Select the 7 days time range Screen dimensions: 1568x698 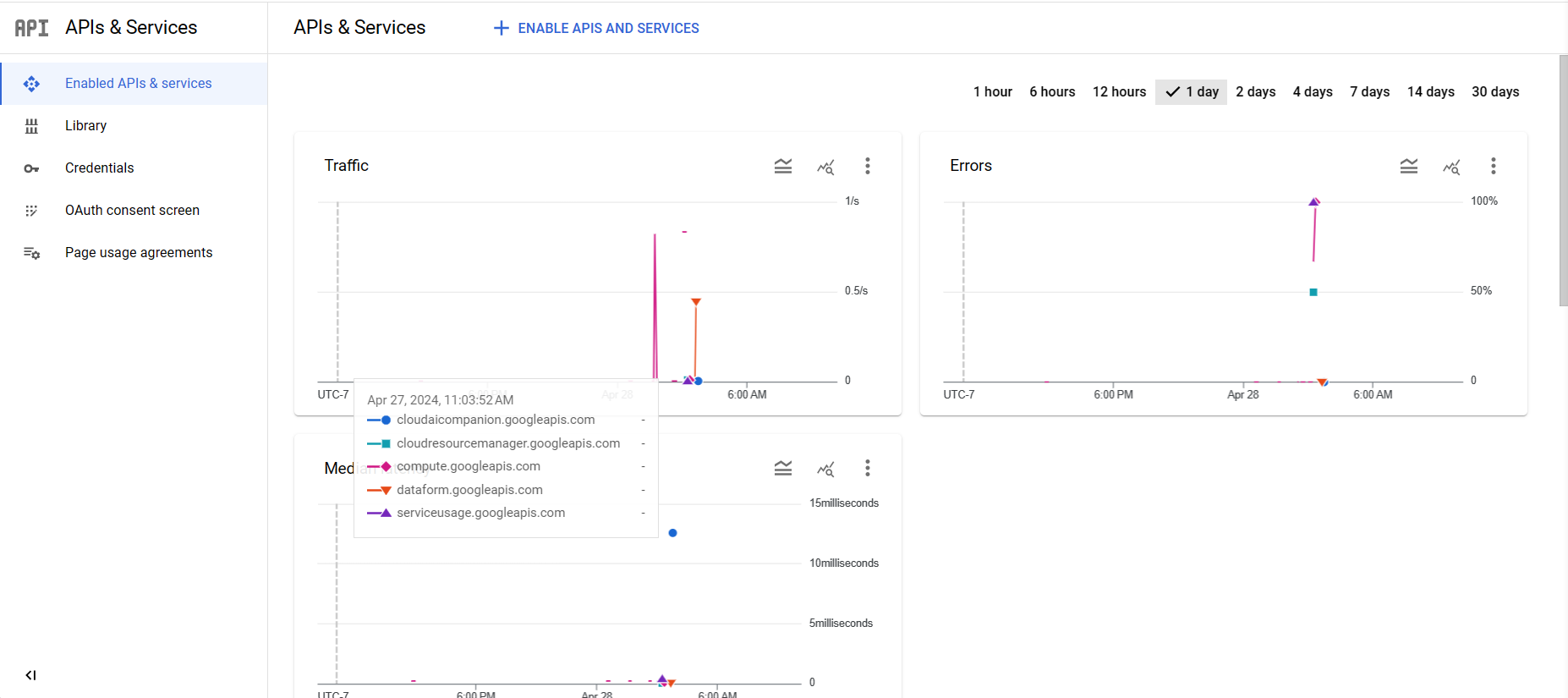coord(1369,91)
